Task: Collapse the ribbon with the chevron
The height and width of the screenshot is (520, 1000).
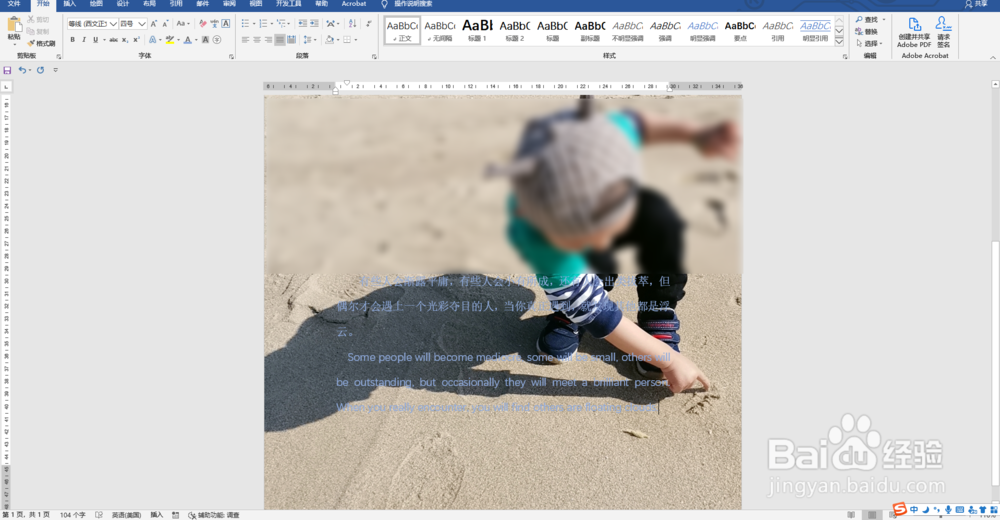Action: pos(993,57)
